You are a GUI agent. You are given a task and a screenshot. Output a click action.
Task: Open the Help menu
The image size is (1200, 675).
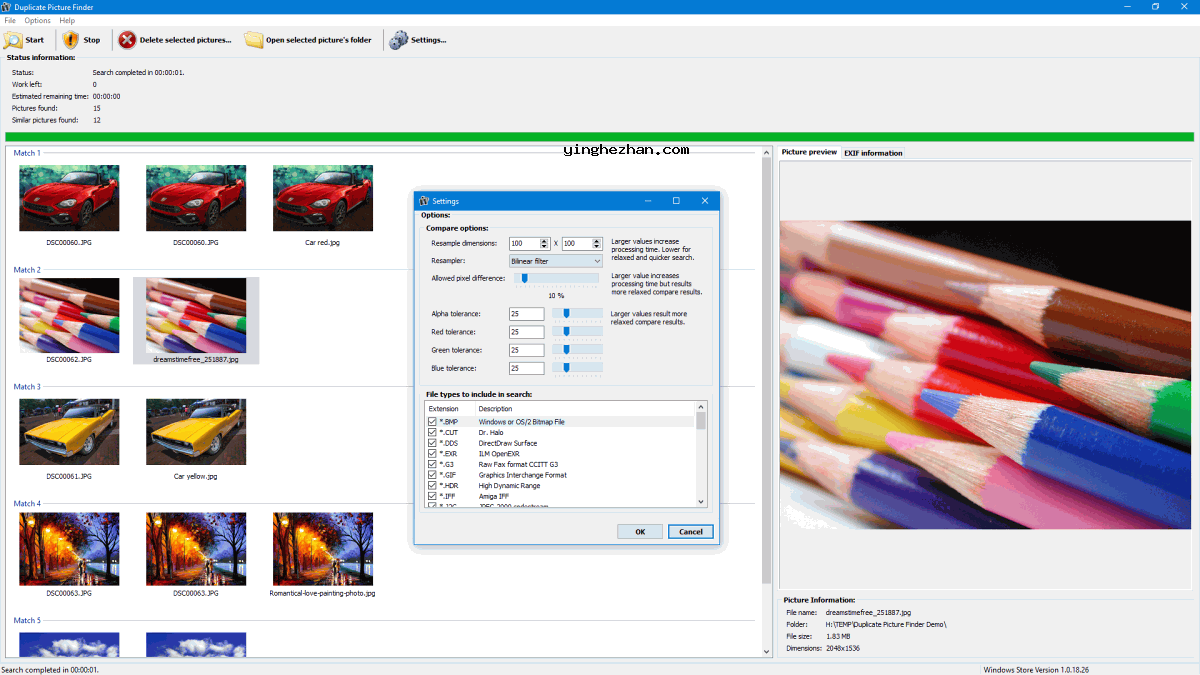(67, 20)
